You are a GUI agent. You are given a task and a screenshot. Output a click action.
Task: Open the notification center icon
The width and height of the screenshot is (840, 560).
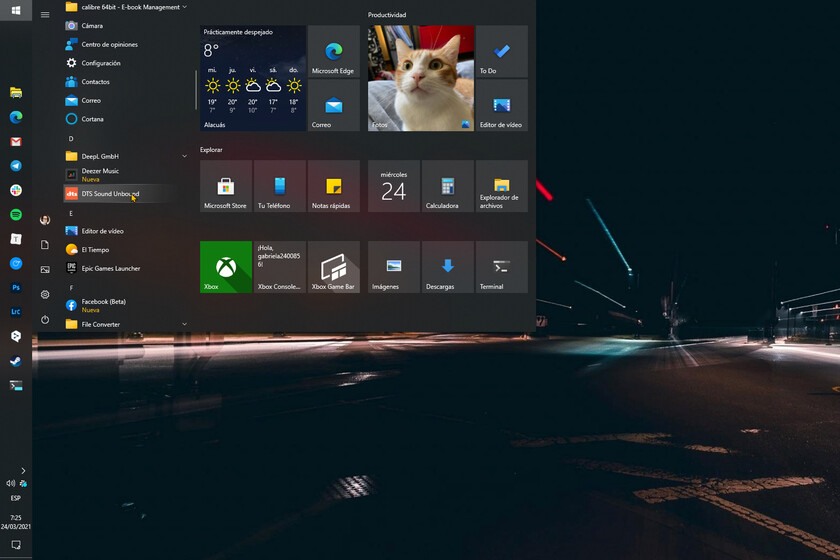coord(16,545)
